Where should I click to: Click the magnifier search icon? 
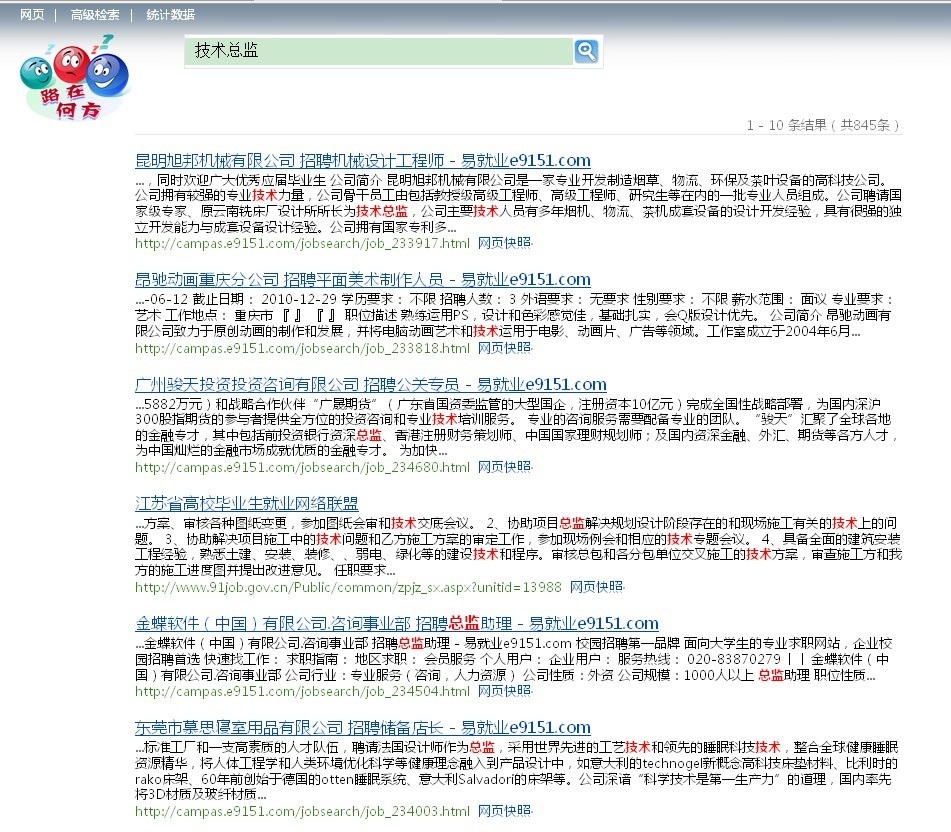[x=586, y=51]
